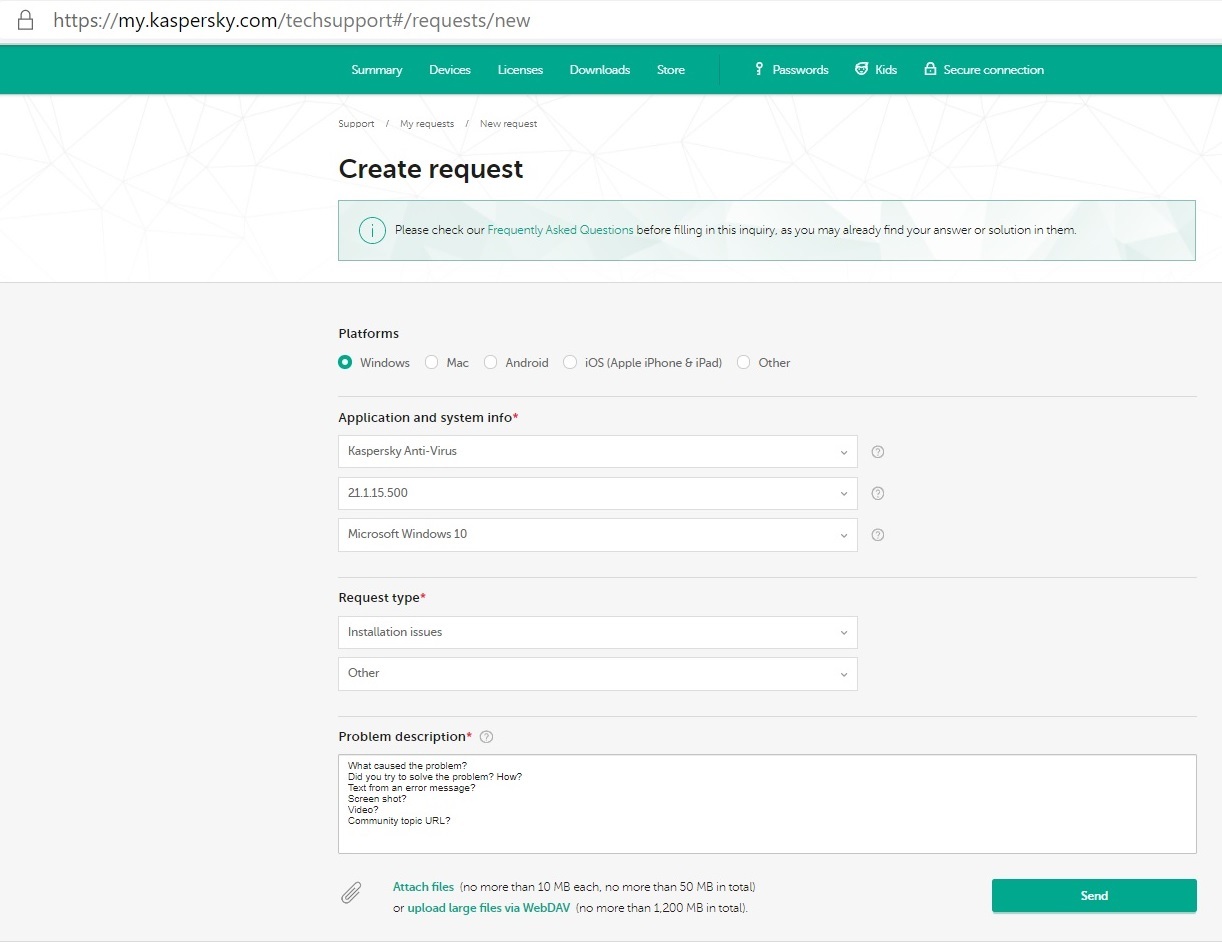The height and width of the screenshot is (942, 1222).
Task: Expand the Installation issues request type dropdown
Action: click(x=597, y=632)
